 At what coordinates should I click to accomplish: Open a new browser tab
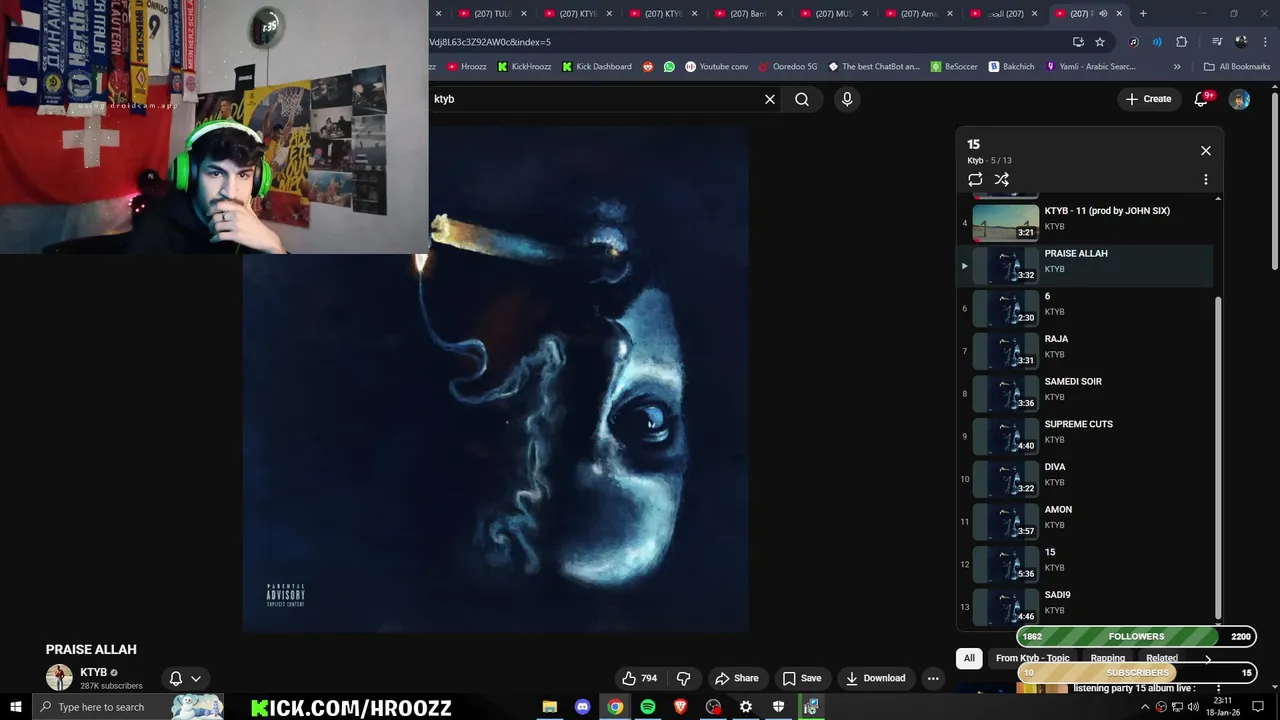1143,14
